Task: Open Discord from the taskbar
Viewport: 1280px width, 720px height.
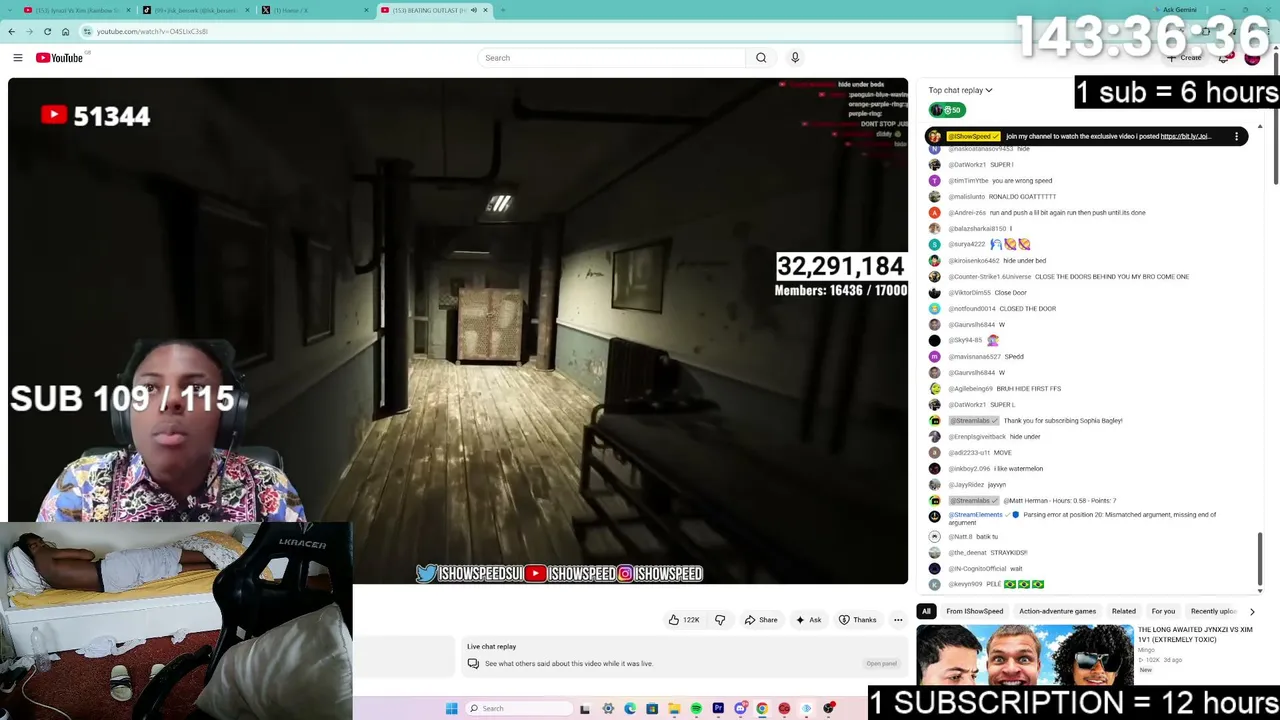Action: click(x=740, y=708)
